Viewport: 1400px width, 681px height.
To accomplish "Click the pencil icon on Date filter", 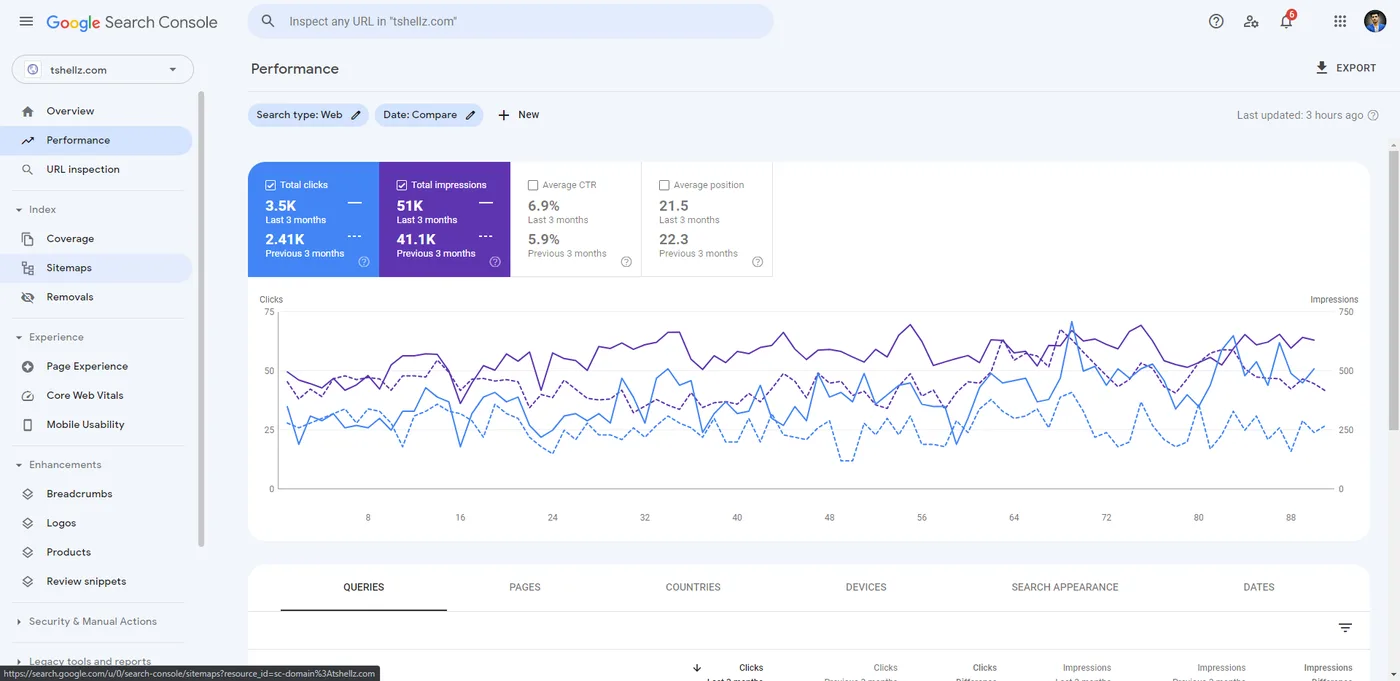I will pyautogui.click(x=470, y=115).
